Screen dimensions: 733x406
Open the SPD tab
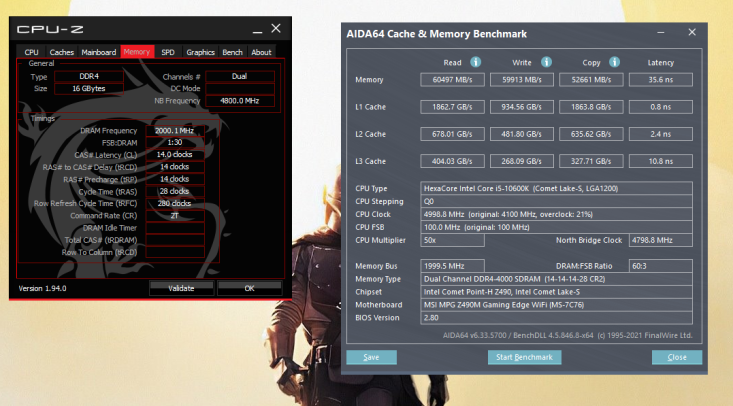pos(168,52)
